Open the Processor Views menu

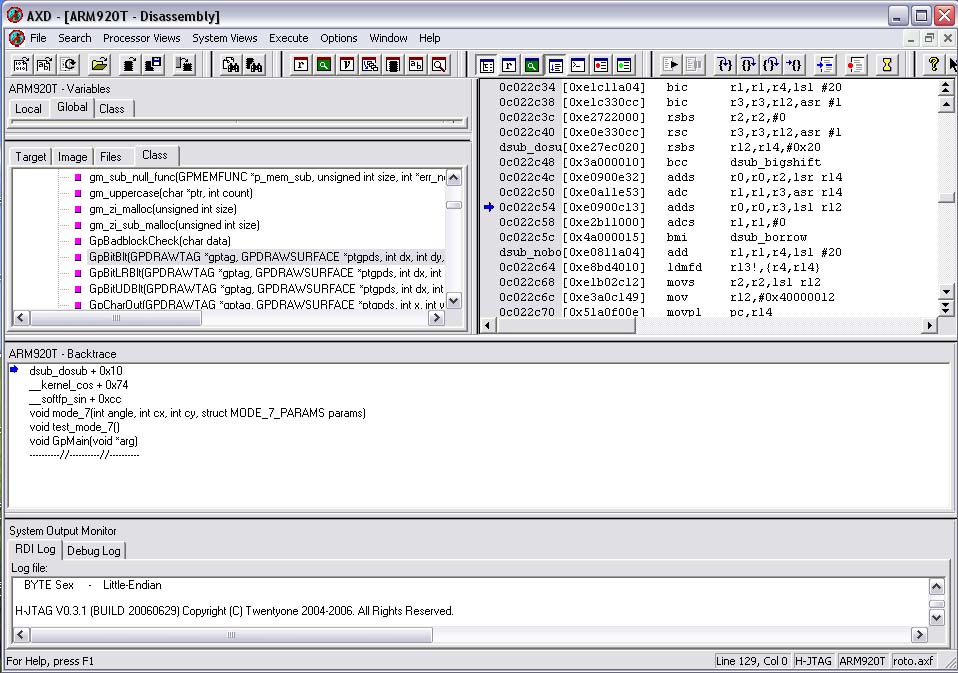141,38
